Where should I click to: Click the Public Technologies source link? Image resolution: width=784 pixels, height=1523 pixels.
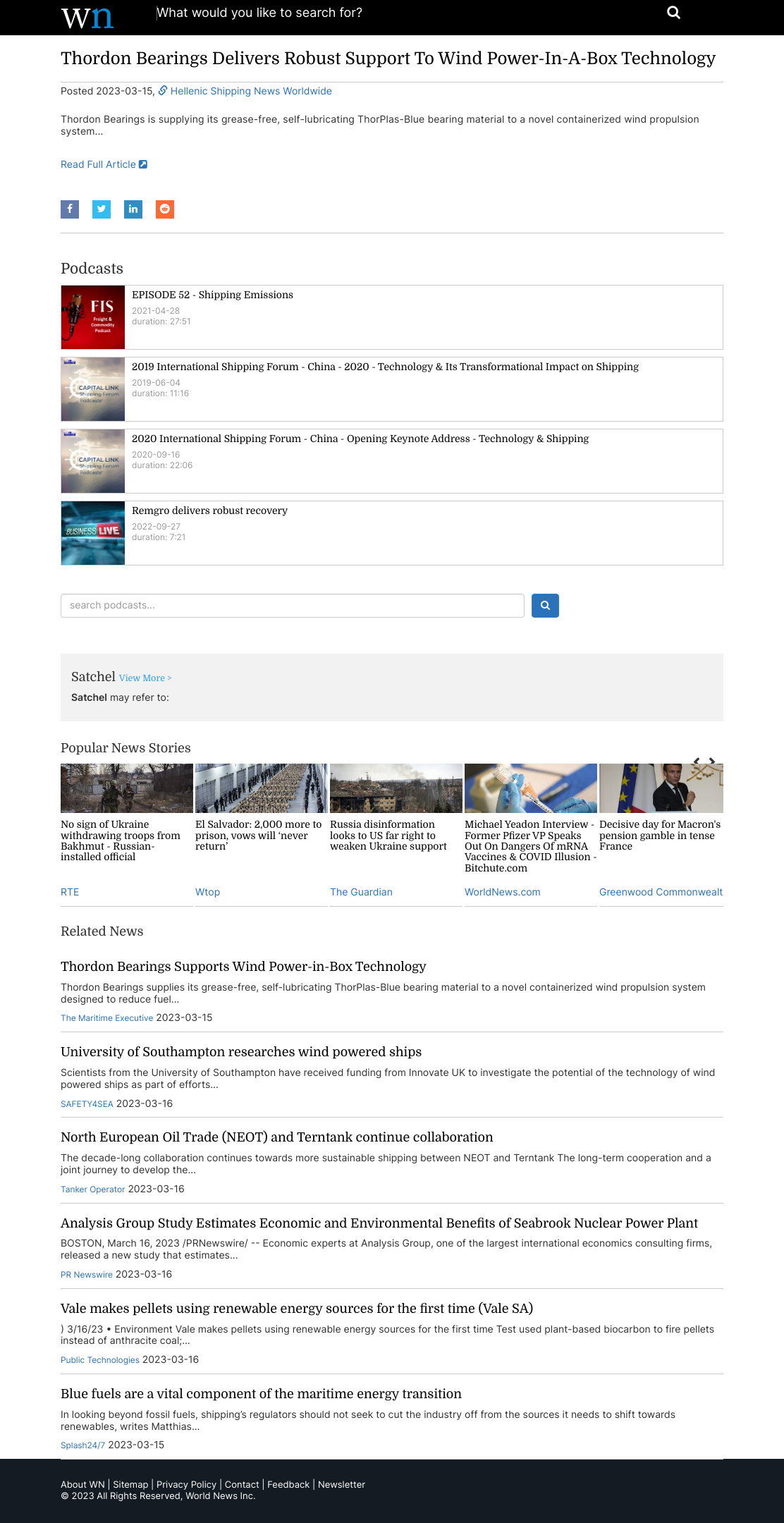(x=100, y=1360)
